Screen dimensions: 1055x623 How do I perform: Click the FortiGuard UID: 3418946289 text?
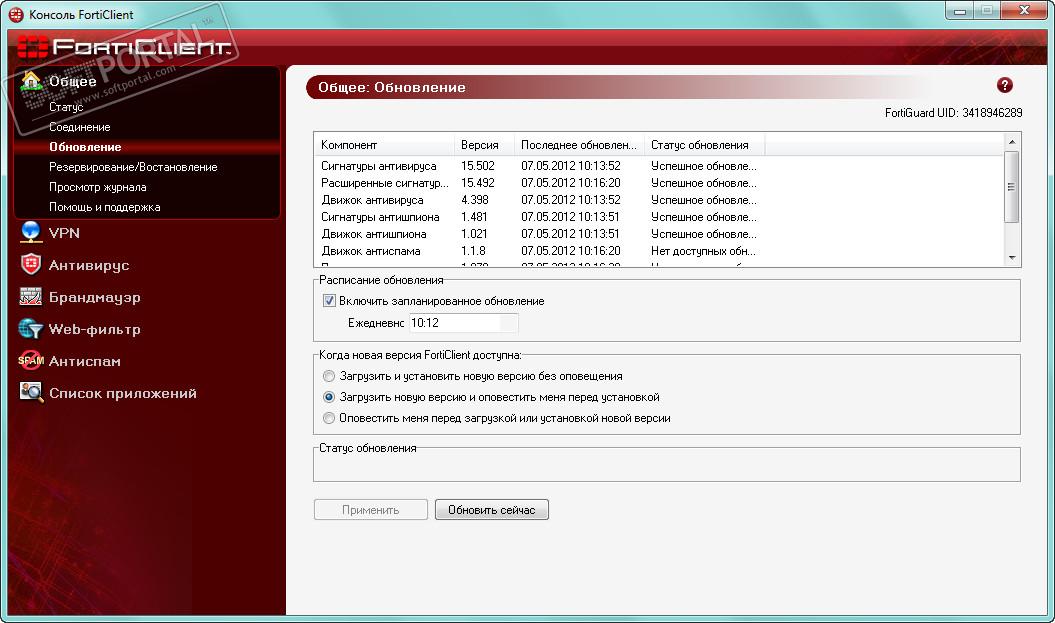[953, 113]
